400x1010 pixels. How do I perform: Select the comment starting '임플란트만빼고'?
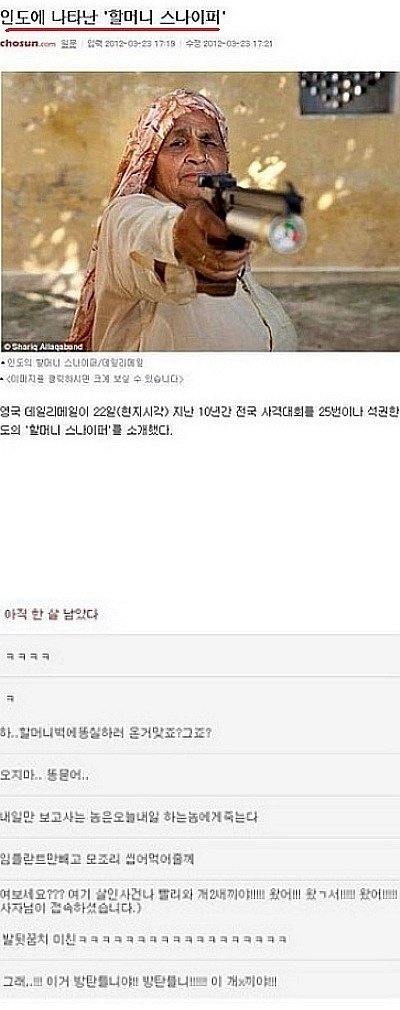coord(200,859)
